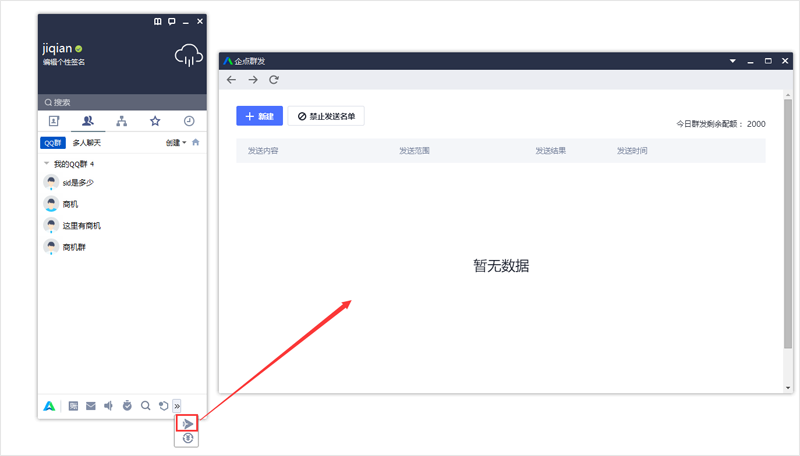Click the blue 新建 button
The image size is (800, 456).
pyautogui.click(x=259, y=116)
